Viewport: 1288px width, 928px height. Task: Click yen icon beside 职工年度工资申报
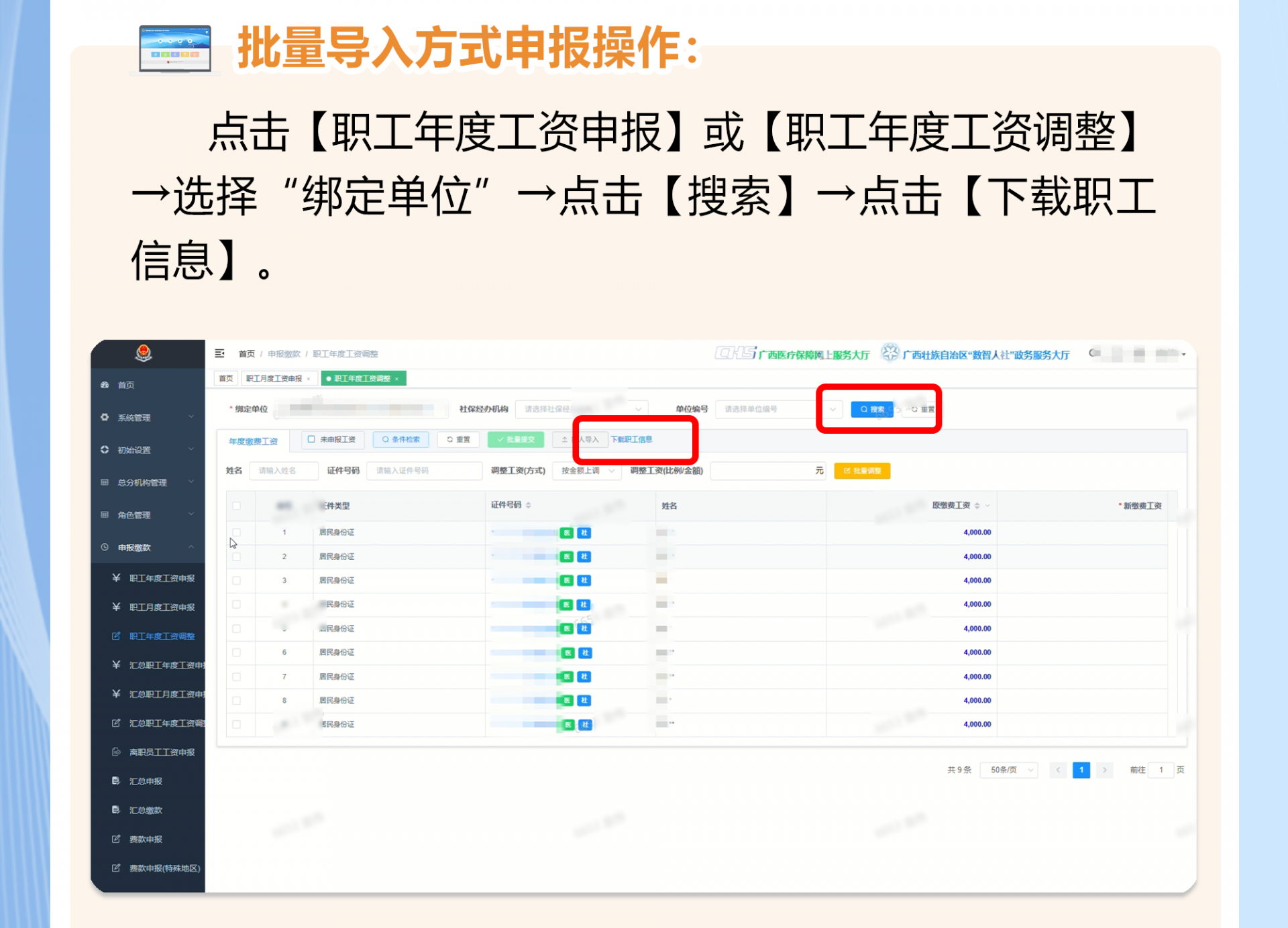(x=116, y=578)
